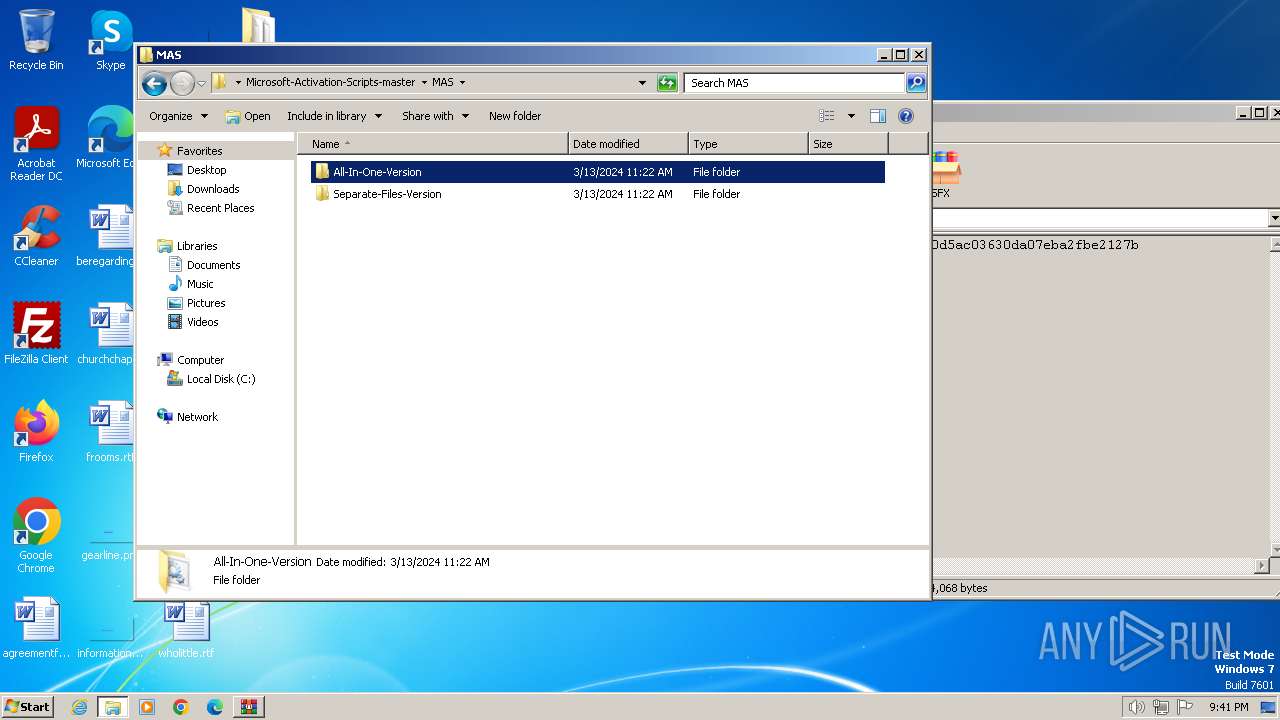Open Windows Media Player from taskbar

(147, 707)
